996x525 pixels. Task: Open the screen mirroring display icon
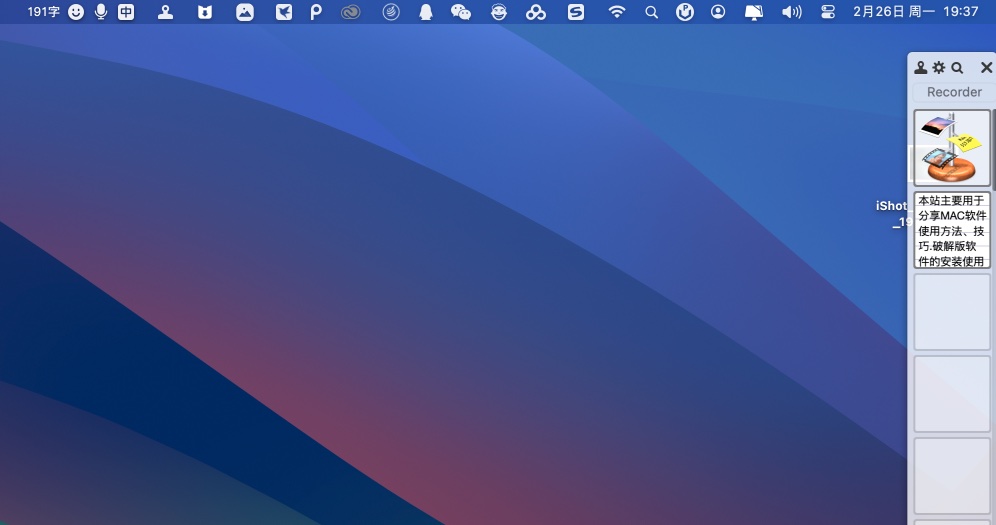(753, 12)
